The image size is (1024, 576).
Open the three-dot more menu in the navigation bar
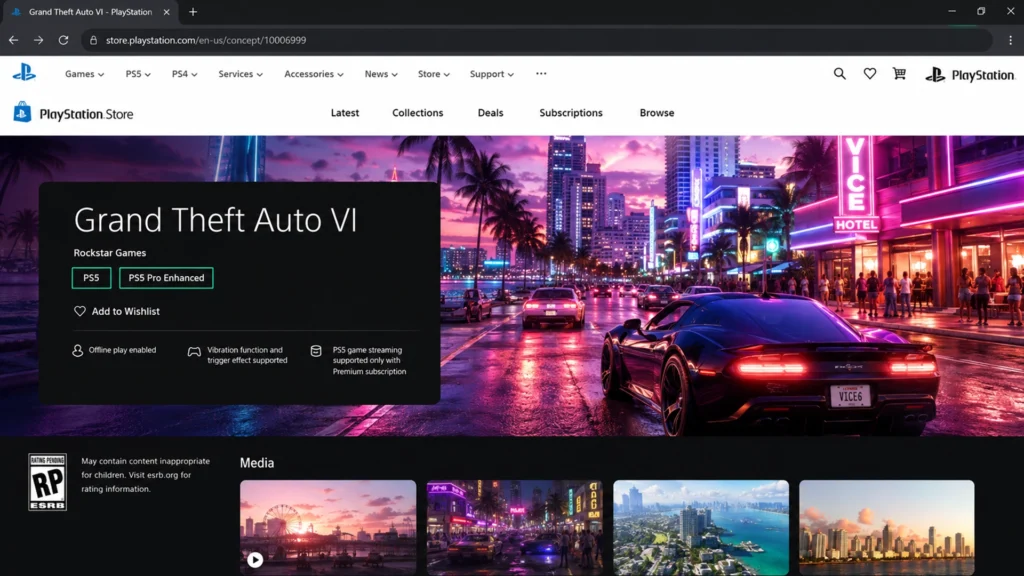click(x=541, y=74)
